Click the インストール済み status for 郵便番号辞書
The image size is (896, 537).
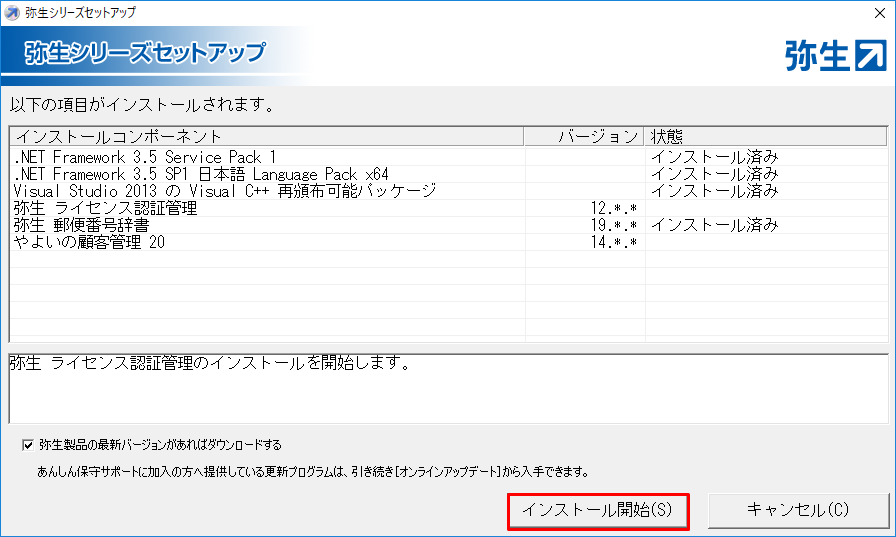click(714, 225)
